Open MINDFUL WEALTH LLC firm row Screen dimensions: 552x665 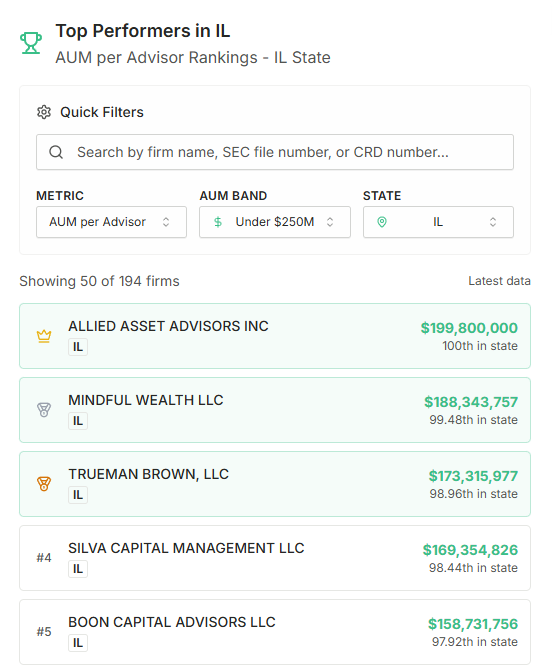click(x=275, y=410)
